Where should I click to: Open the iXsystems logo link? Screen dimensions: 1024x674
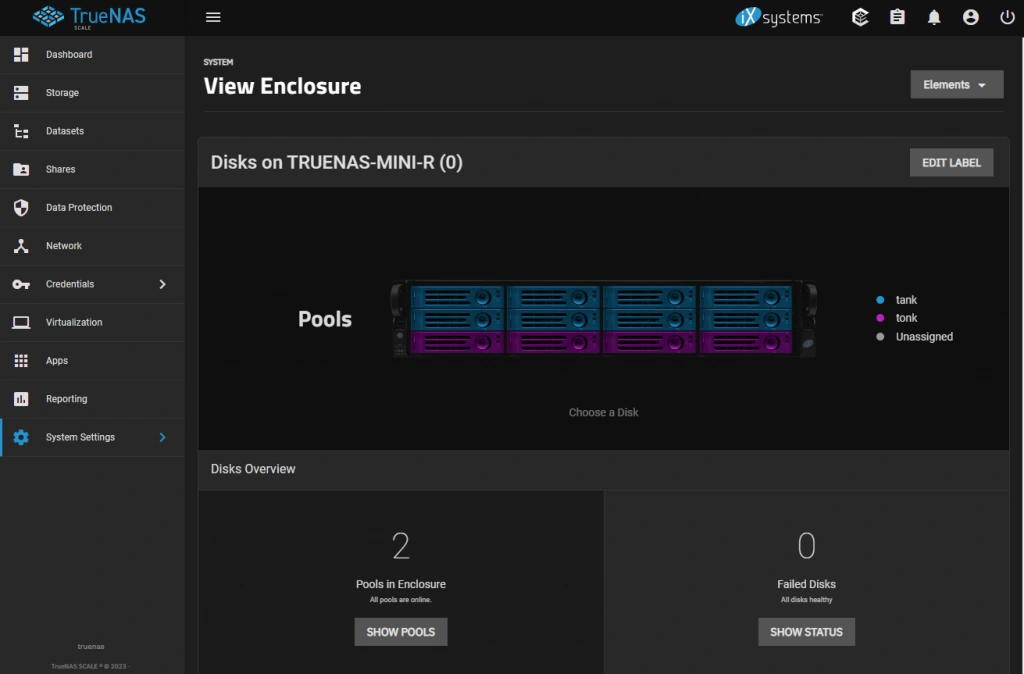click(x=778, y=18)
